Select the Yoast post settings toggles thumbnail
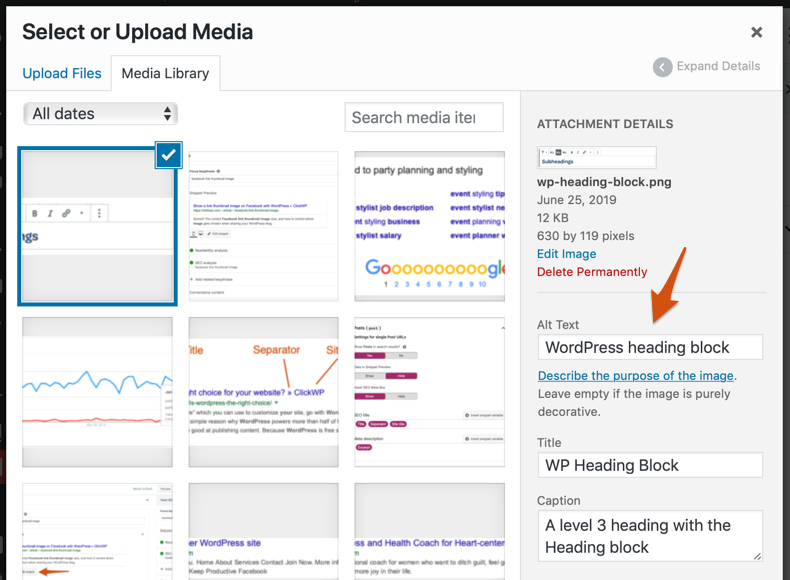The height and width of the screenshot is (580, 790). coord(429,392)
